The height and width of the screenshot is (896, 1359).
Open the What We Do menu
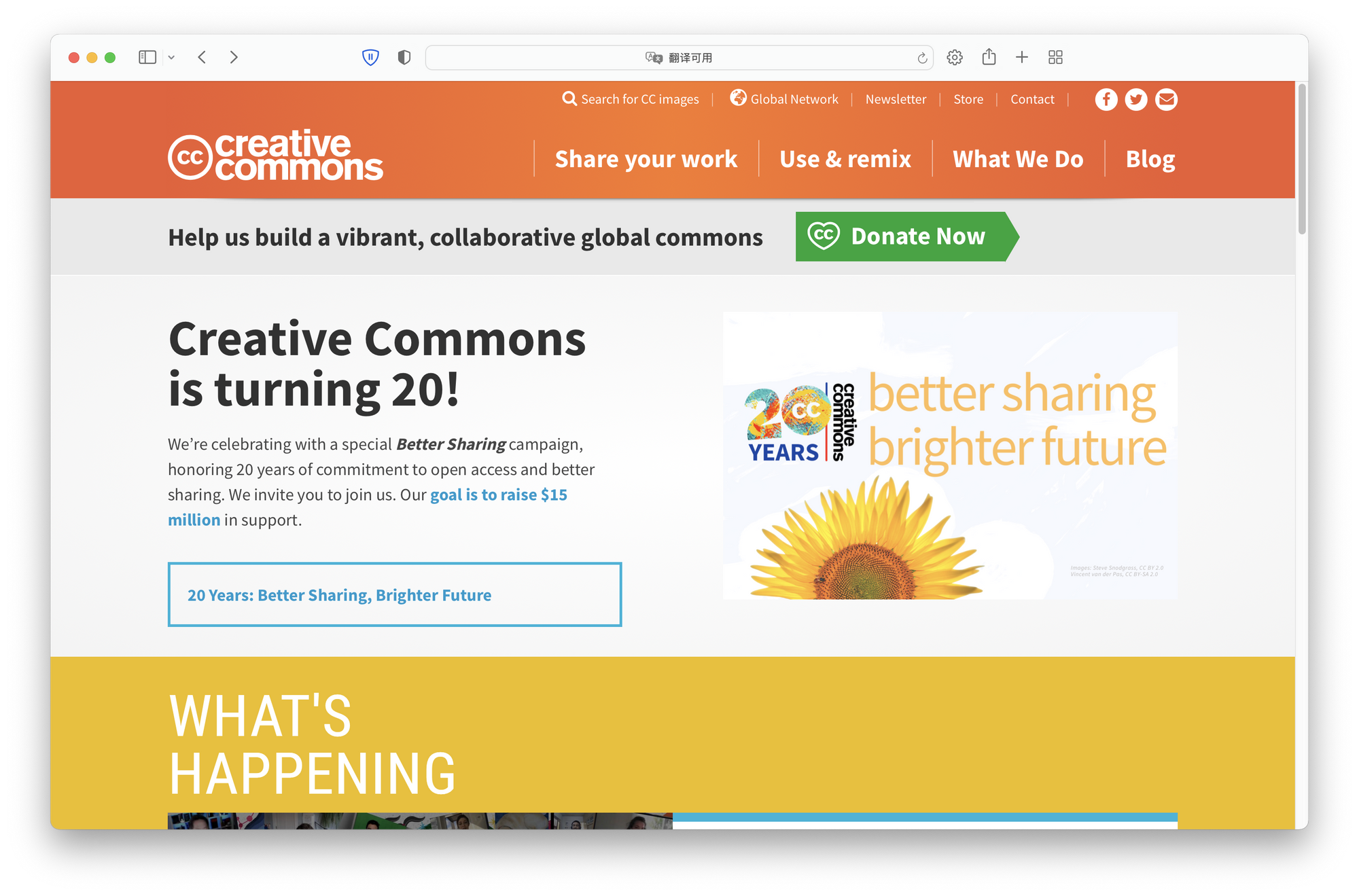1018,159
